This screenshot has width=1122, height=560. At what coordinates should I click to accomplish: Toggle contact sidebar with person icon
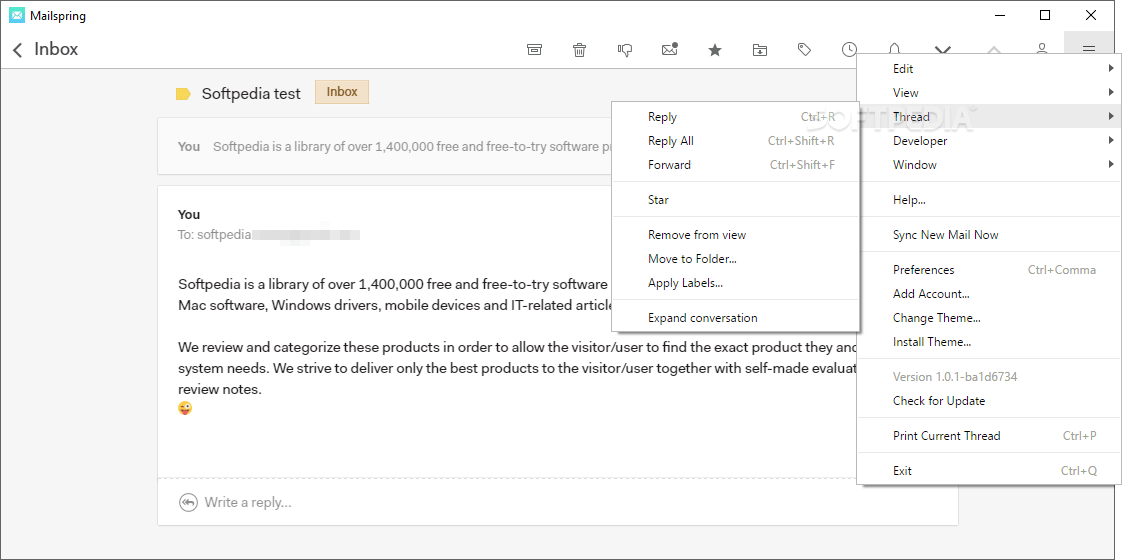coord(1042,48)
